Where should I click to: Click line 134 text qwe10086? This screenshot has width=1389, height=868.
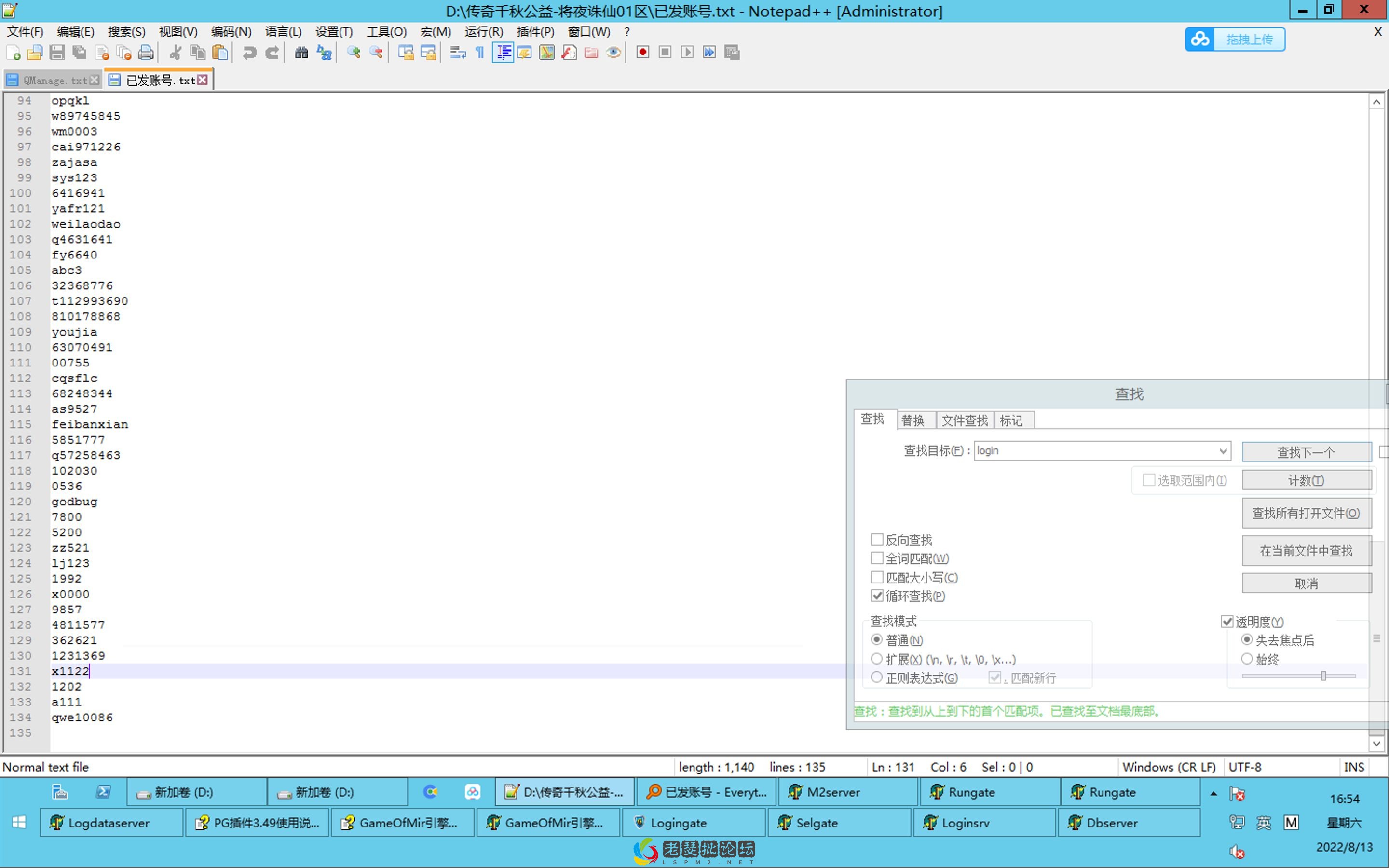pyautogui.click(x=82, y=718)
